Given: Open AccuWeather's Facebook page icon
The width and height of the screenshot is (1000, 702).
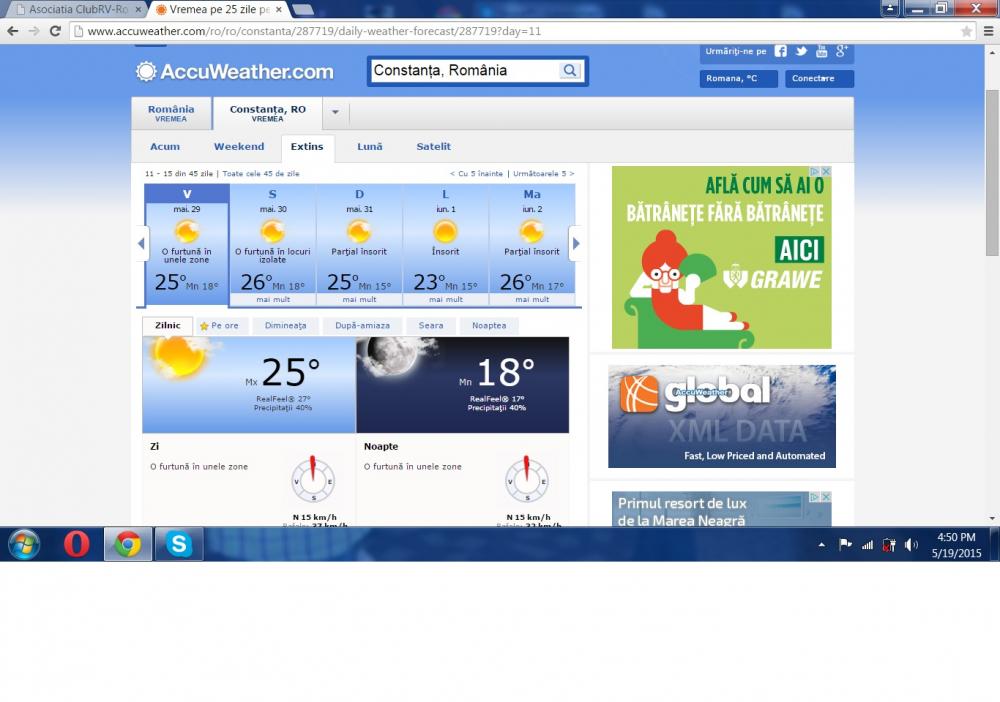Looking at the screenshot, I should [780, 51].
